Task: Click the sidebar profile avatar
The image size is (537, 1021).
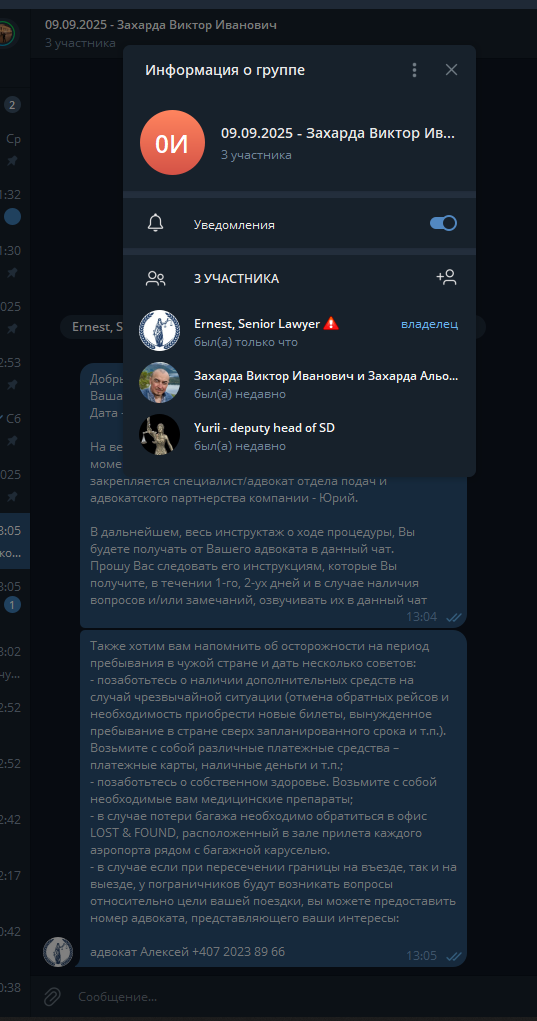Action: click(x=7, y=33)
